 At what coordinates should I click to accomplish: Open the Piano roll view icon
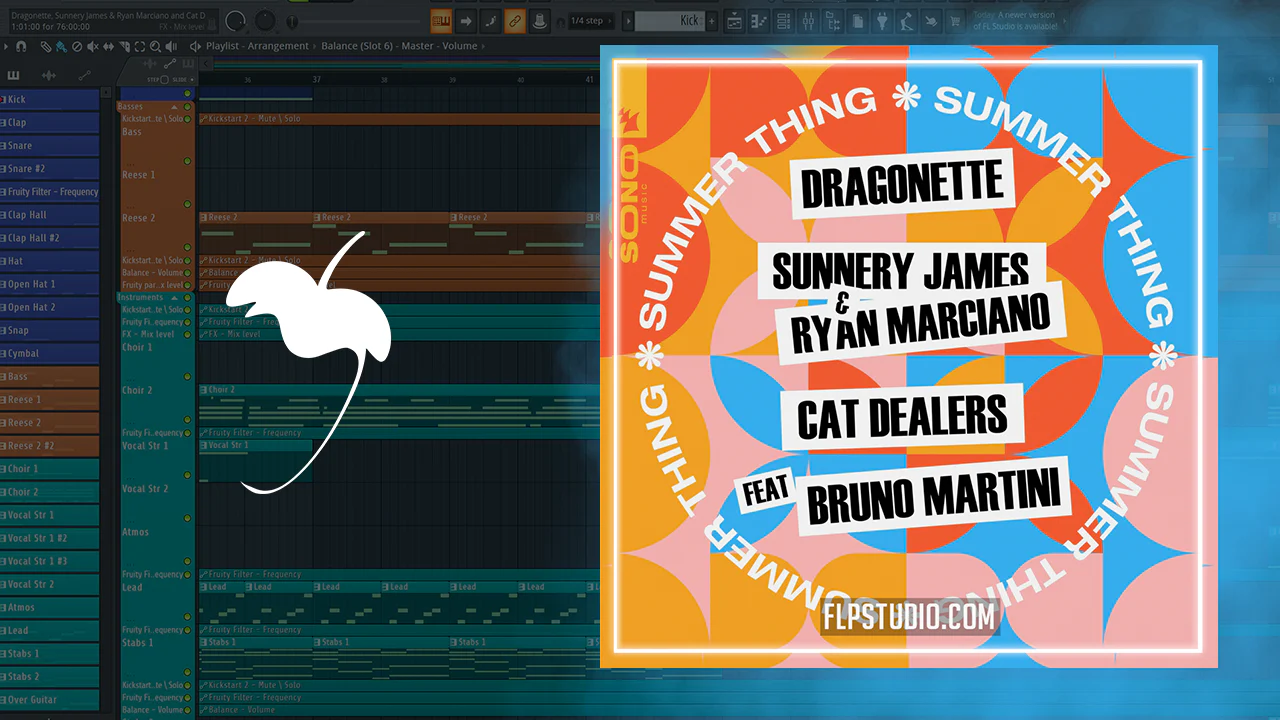(x=760, y=20)
